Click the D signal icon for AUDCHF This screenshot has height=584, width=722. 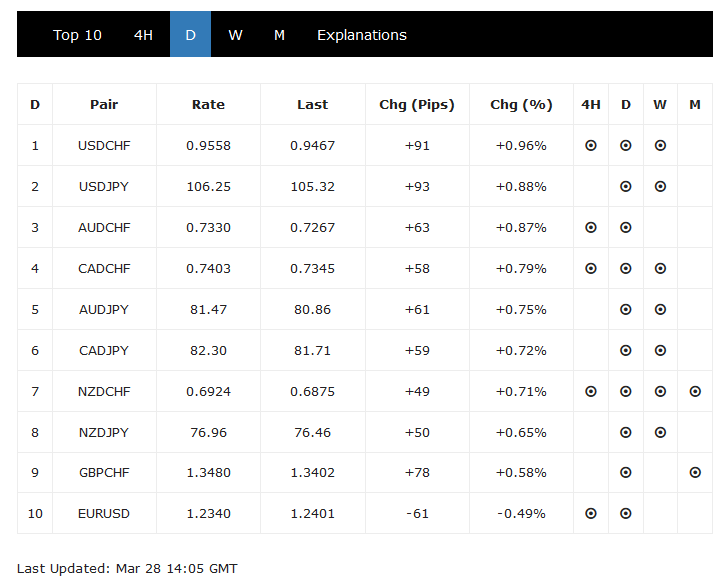626,227
